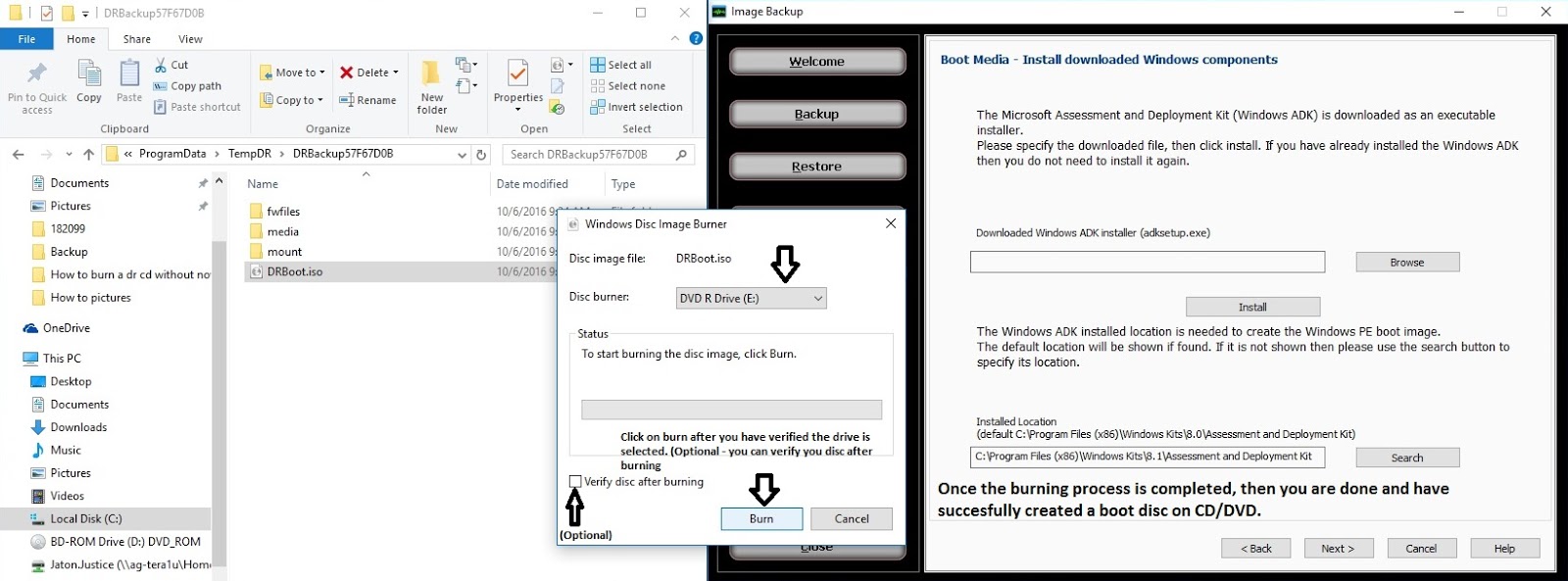This screenshot has height=581, width=1568.
Task: Click Search button for installed location
Action: tap(1407, 458)
